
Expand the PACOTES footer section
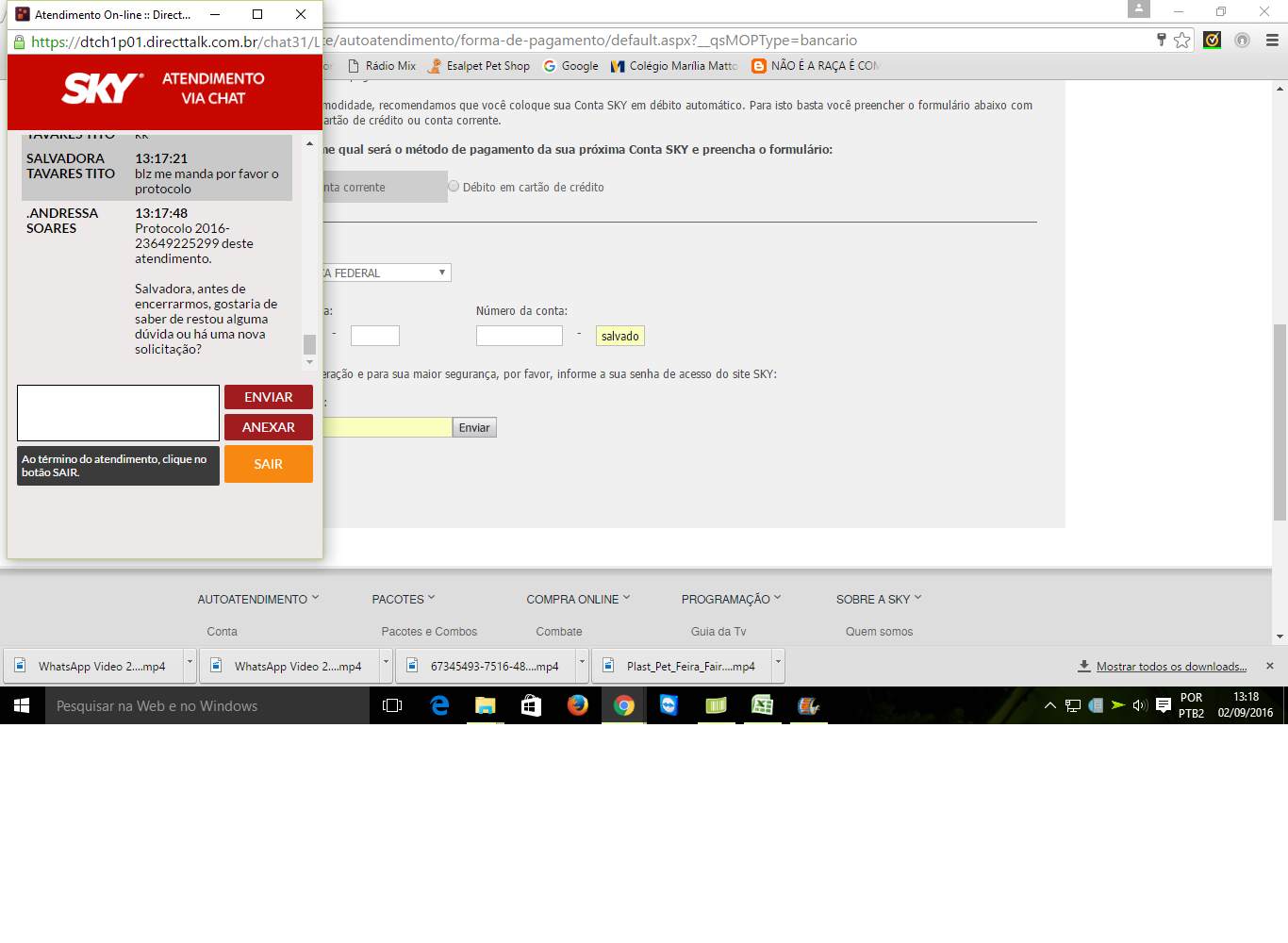[x=403, y=600]
